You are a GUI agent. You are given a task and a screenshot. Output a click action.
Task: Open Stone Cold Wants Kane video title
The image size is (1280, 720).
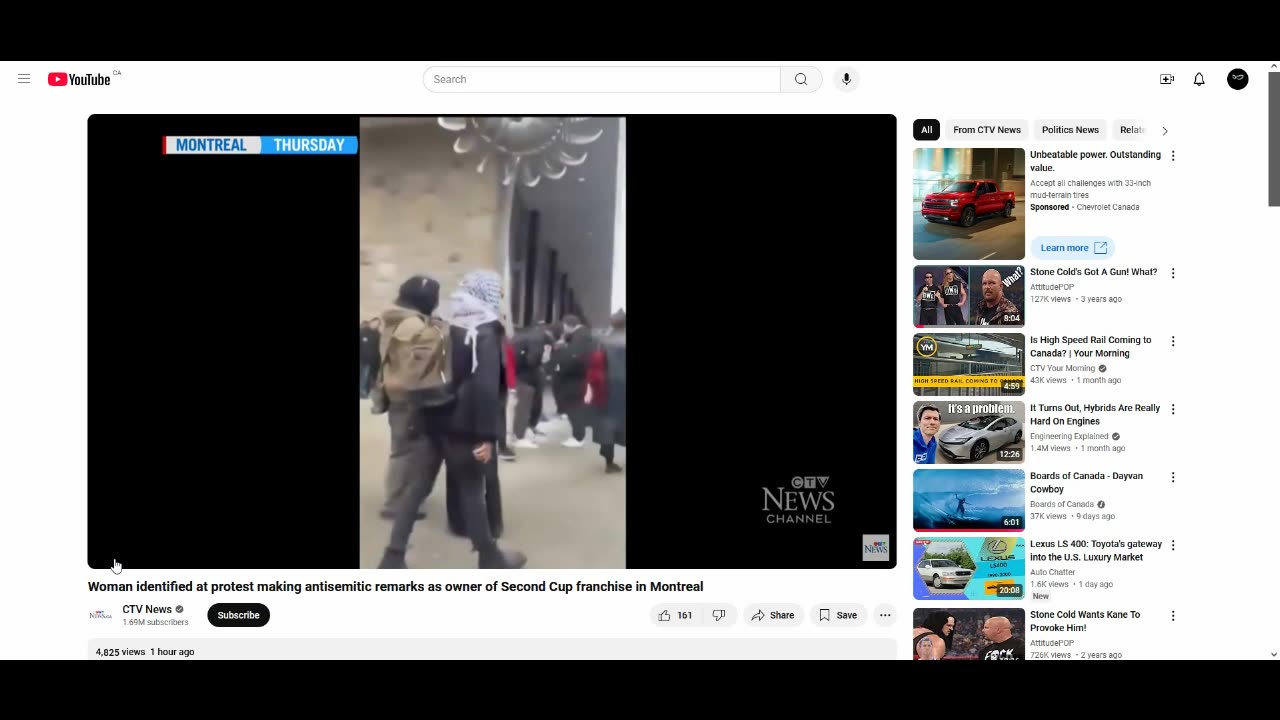click(1085, 621)
